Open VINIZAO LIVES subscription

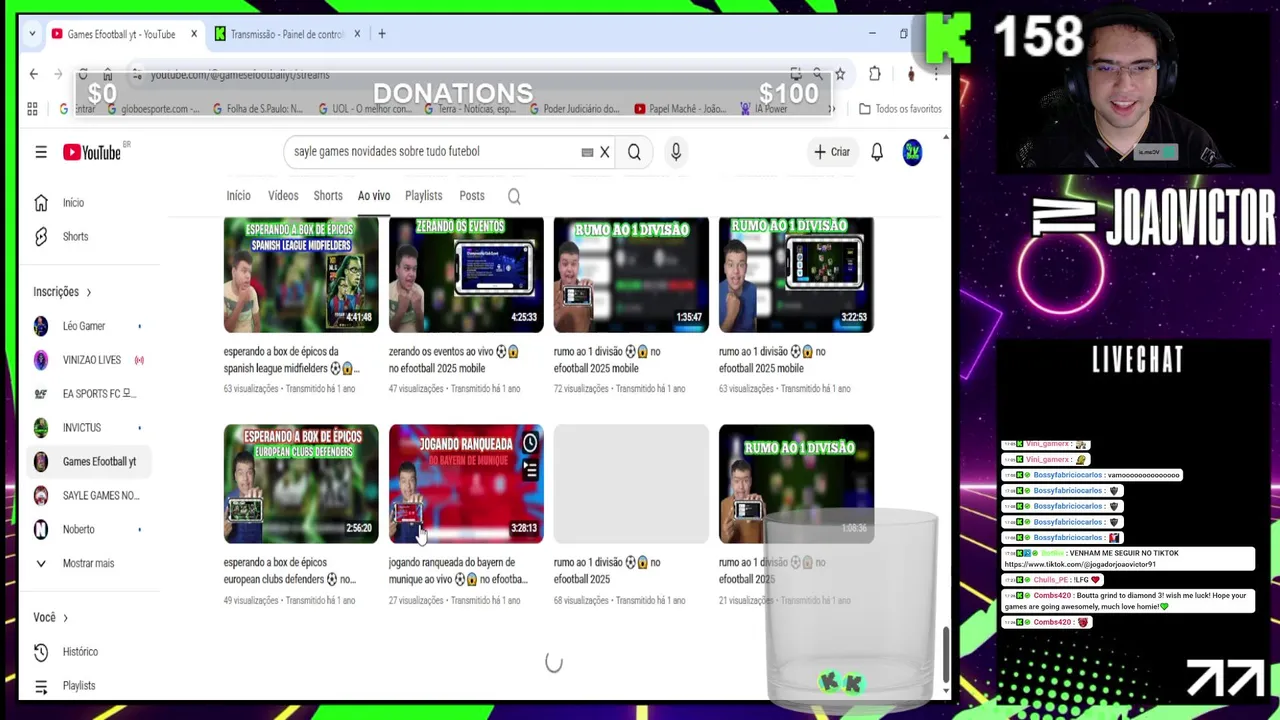click(x=90, y=360)
